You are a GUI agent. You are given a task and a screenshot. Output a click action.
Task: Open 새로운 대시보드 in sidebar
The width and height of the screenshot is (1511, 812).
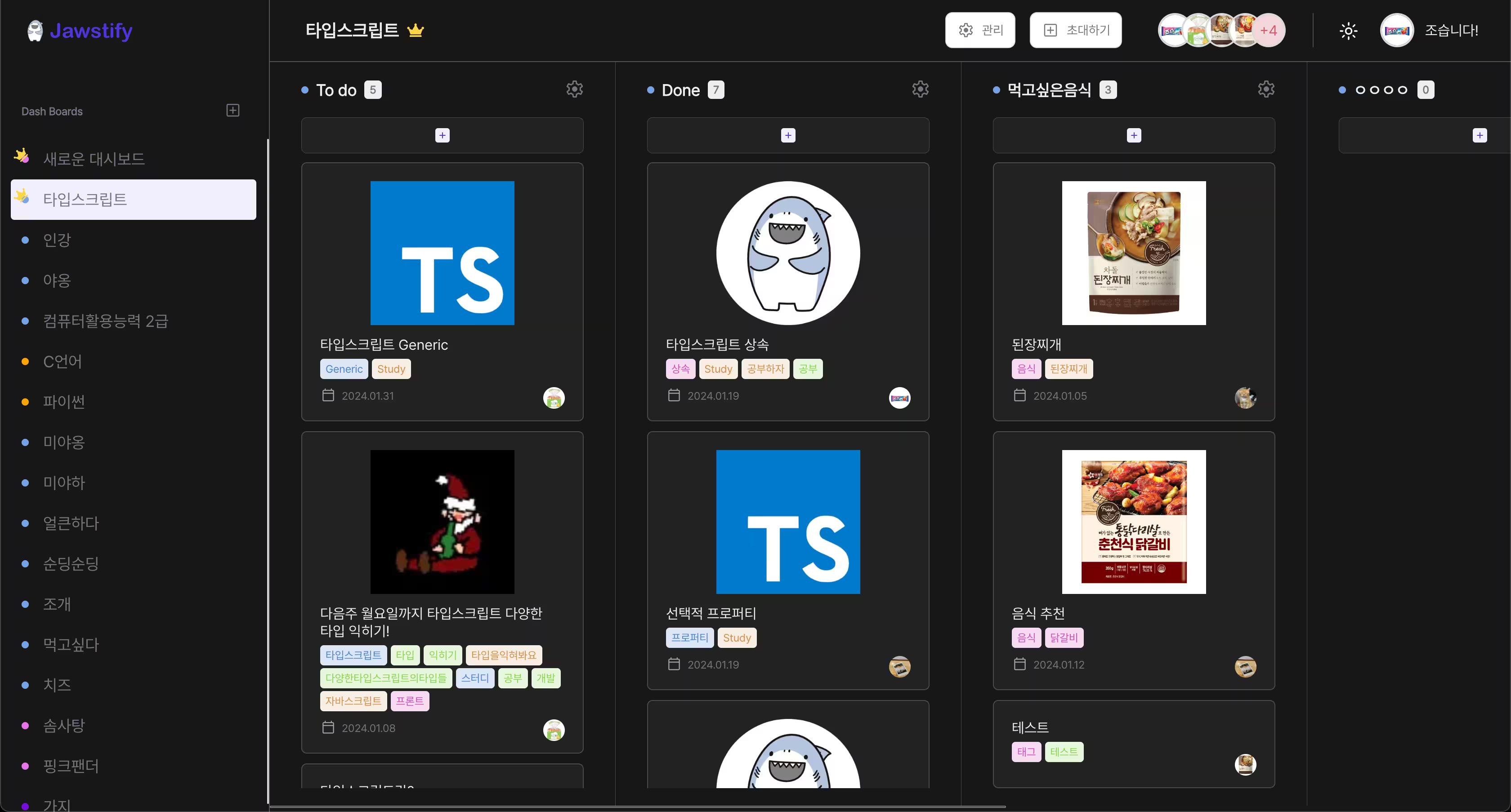(x=133, y=159)
